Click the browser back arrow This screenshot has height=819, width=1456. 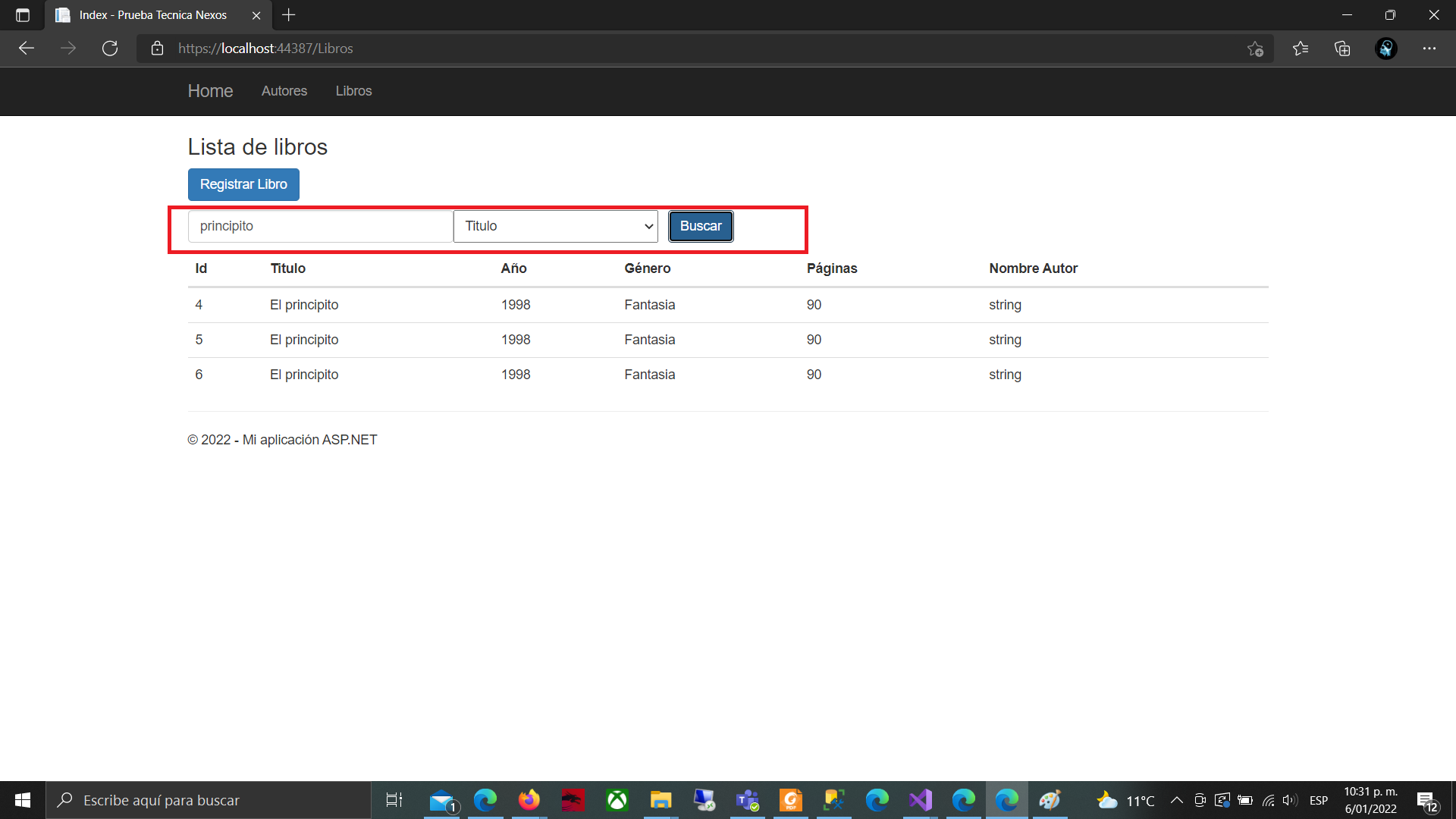[x=27, y=48]
